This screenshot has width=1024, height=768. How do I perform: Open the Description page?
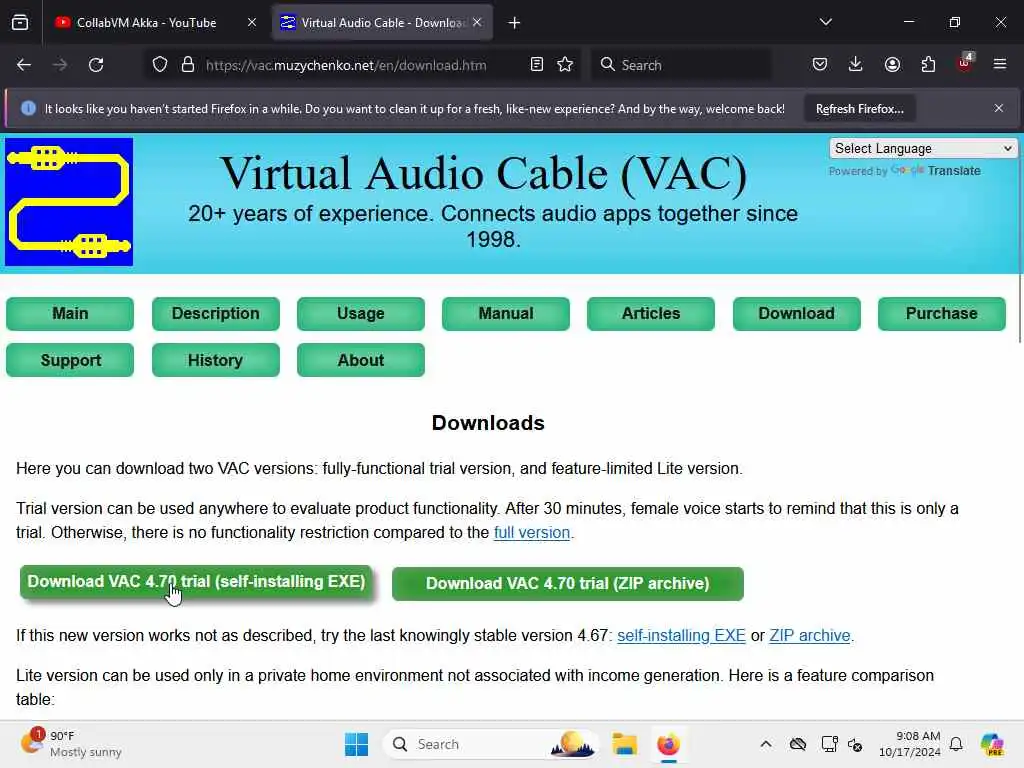tap(216, 314)
